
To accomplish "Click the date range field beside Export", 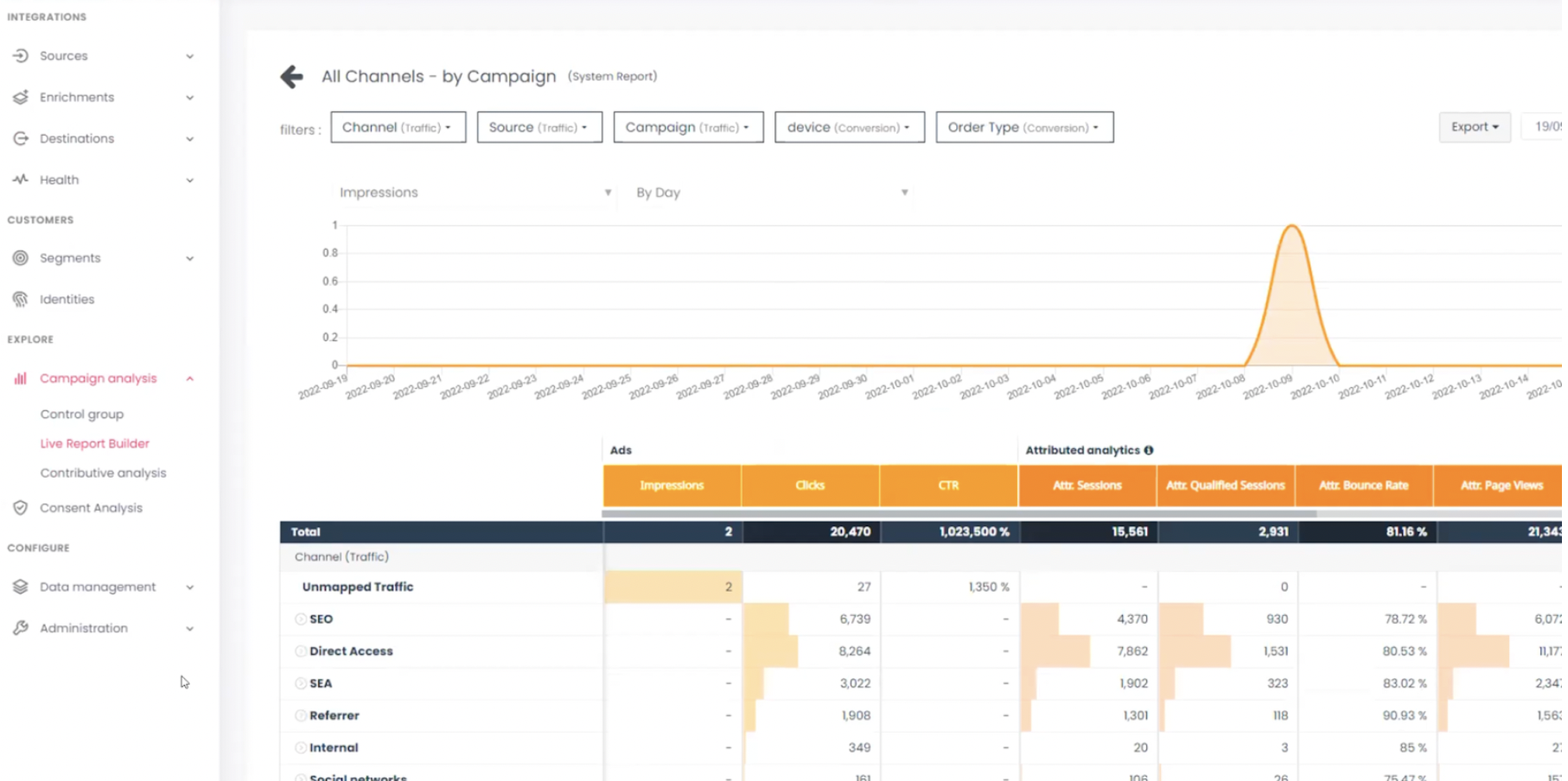I will click(1542, 127).
